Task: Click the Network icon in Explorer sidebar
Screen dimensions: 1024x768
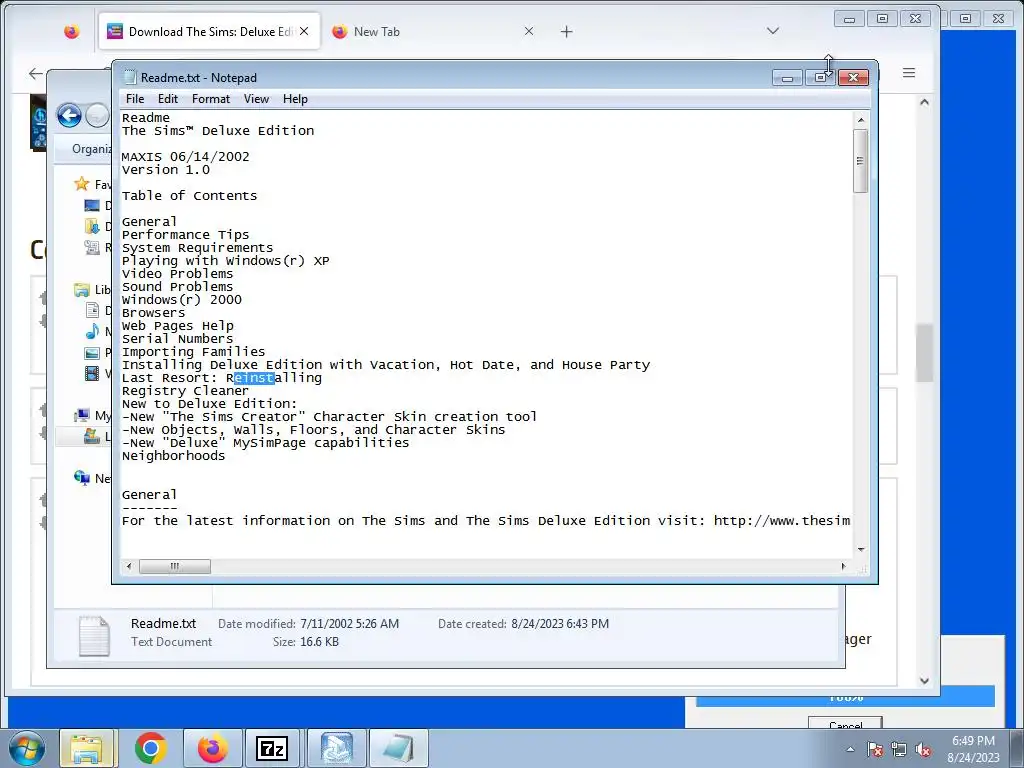Action: [x=82, y=478]
